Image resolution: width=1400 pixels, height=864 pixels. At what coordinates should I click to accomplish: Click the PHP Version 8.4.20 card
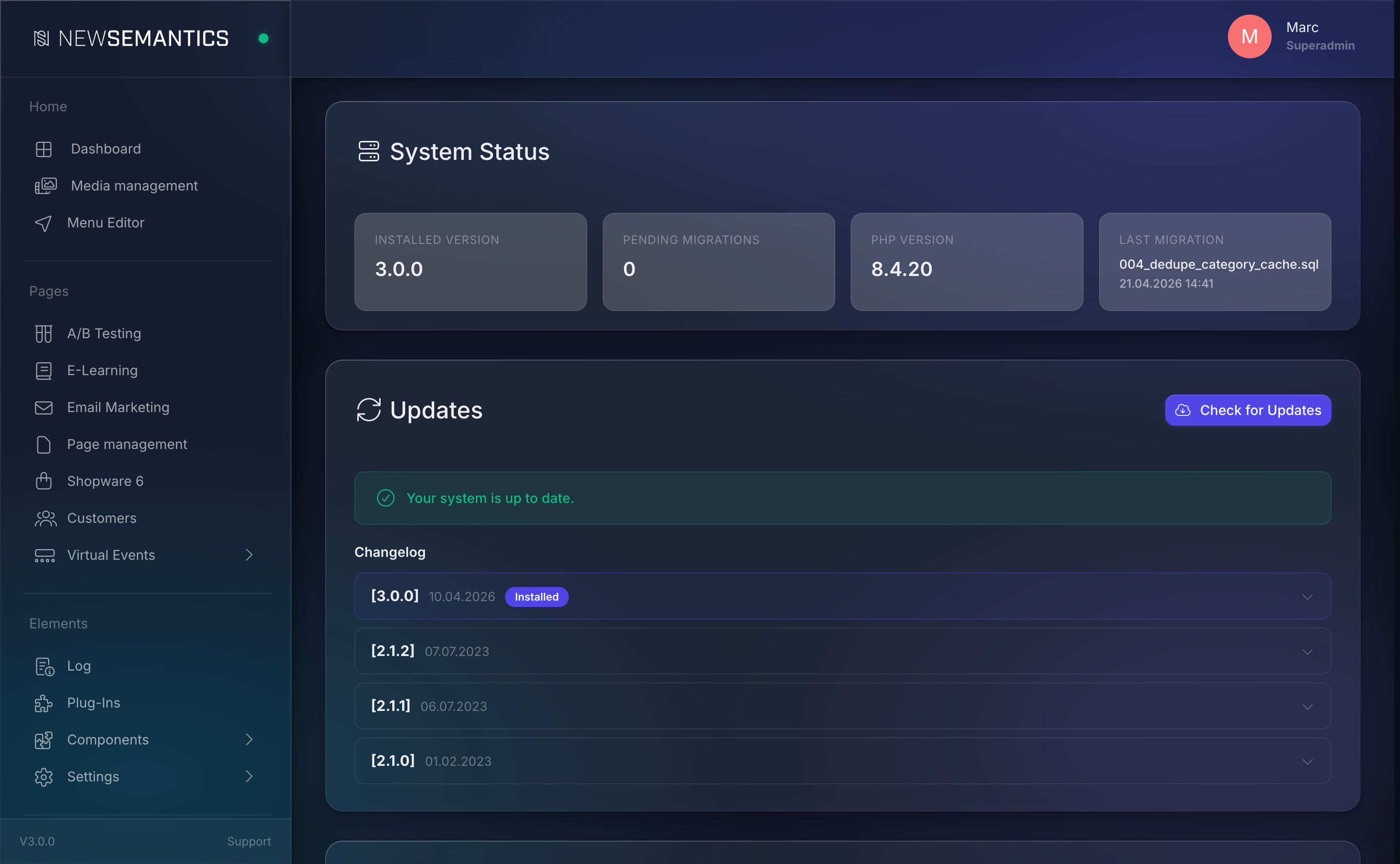967,262
